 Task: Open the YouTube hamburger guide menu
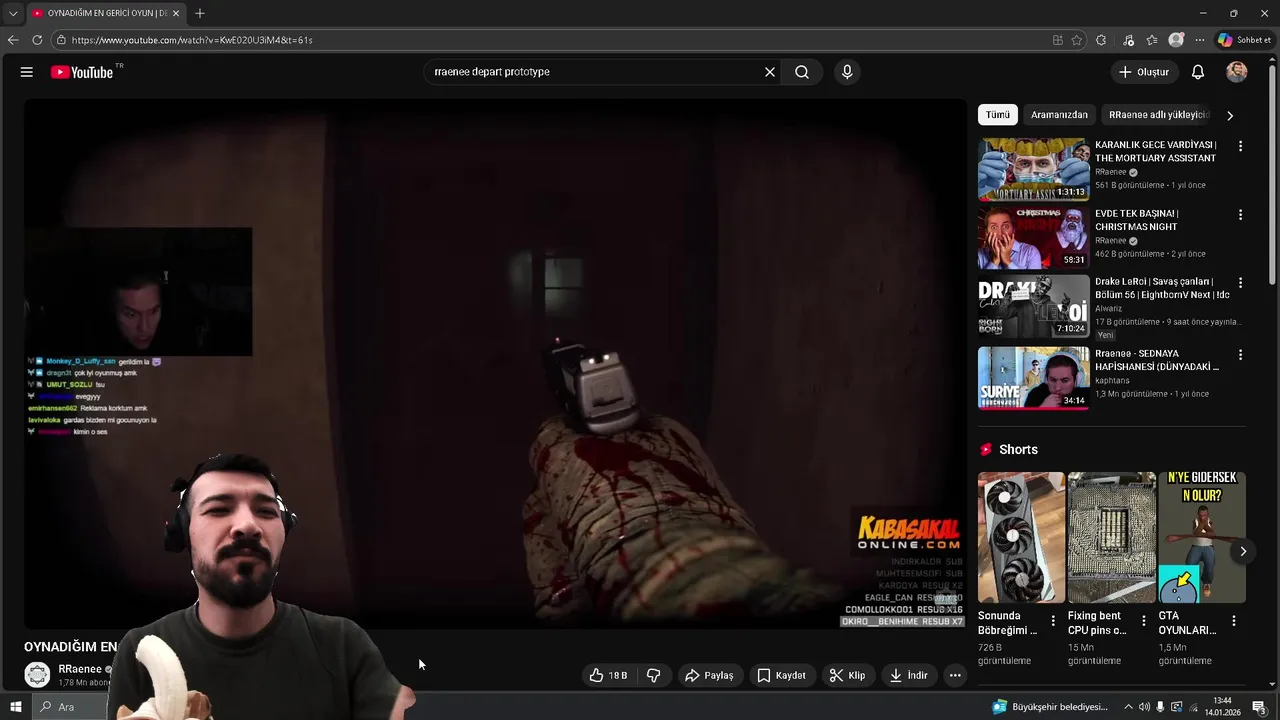pos(27,72)
